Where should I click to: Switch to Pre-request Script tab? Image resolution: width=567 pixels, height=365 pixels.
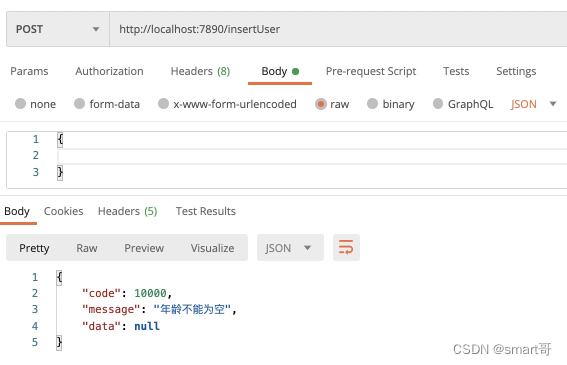[x=371, y=72]
